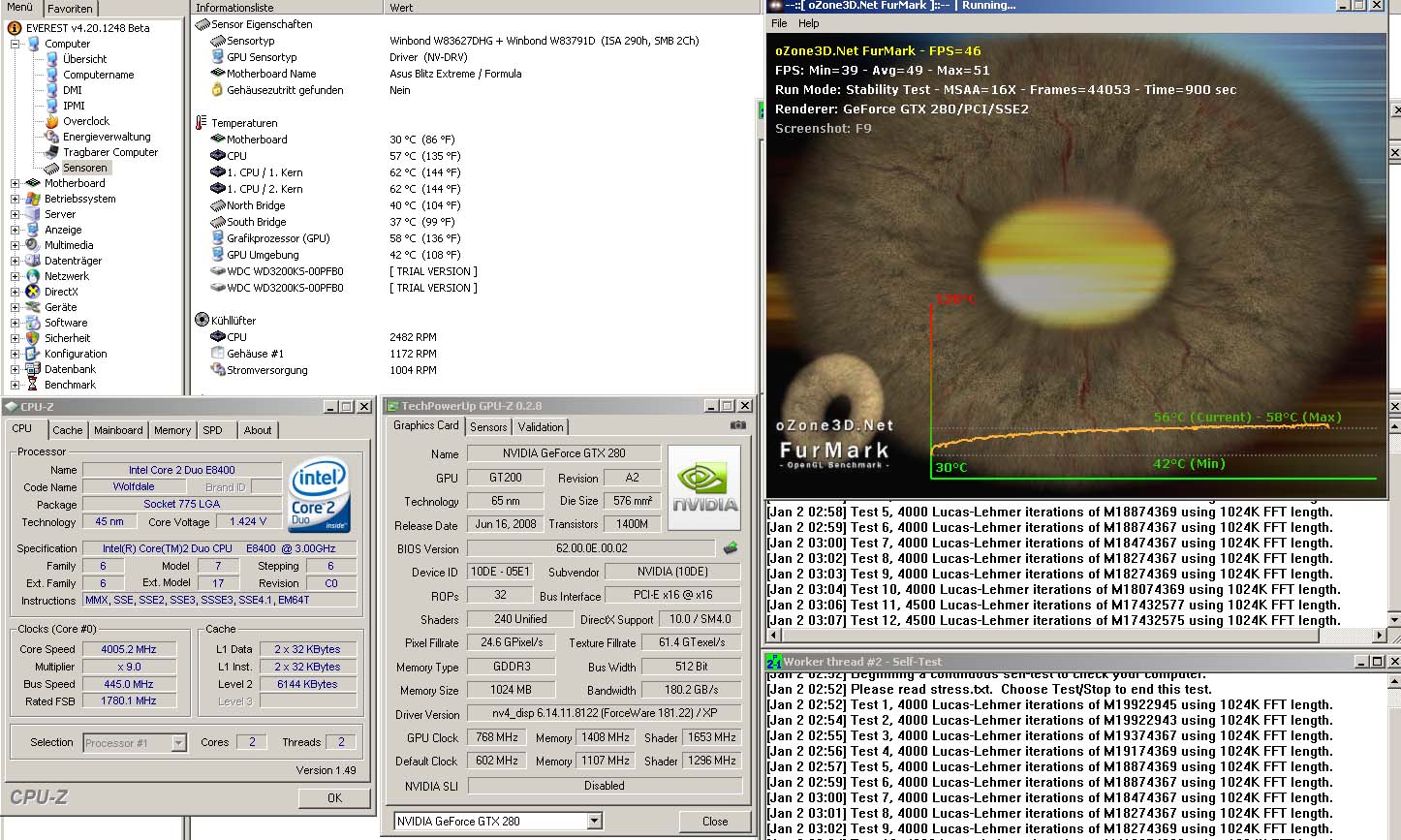Click the EVEREST root info icon
This screenshot has width=1401, height=840.
click(15, 28)
